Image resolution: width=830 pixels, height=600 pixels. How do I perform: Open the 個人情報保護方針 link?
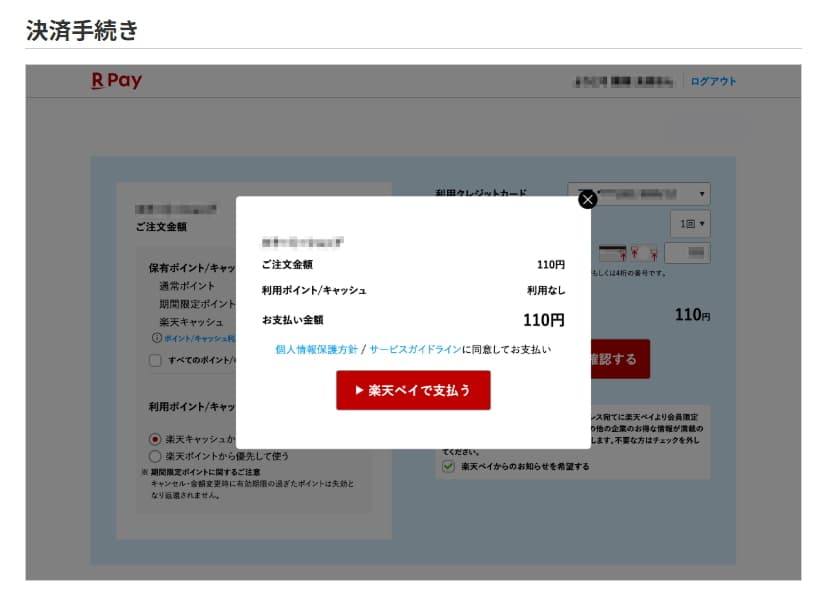315,350
